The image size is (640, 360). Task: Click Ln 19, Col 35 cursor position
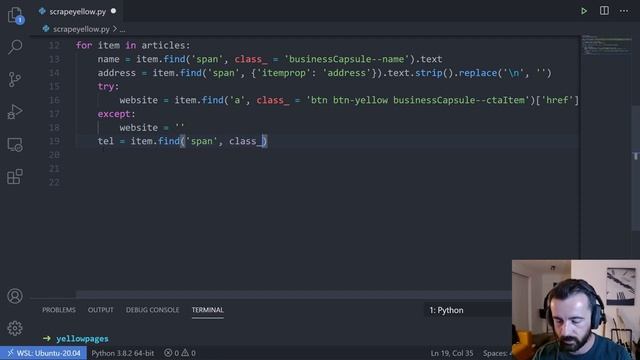point(451,353)
